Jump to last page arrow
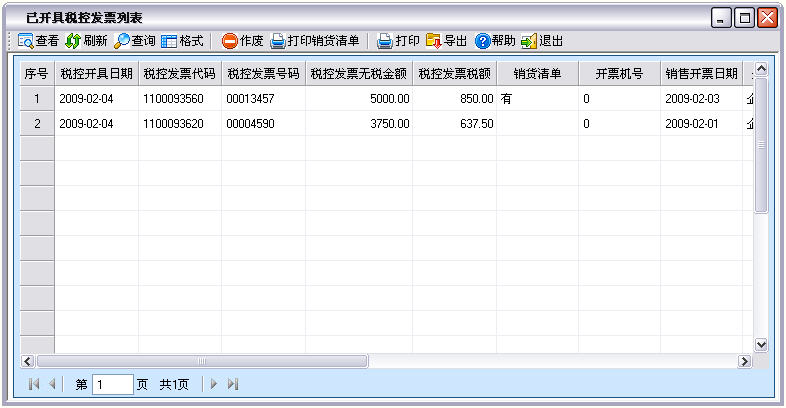The width and height of the screenshot is (786, 408). click(x=233, y=384)
